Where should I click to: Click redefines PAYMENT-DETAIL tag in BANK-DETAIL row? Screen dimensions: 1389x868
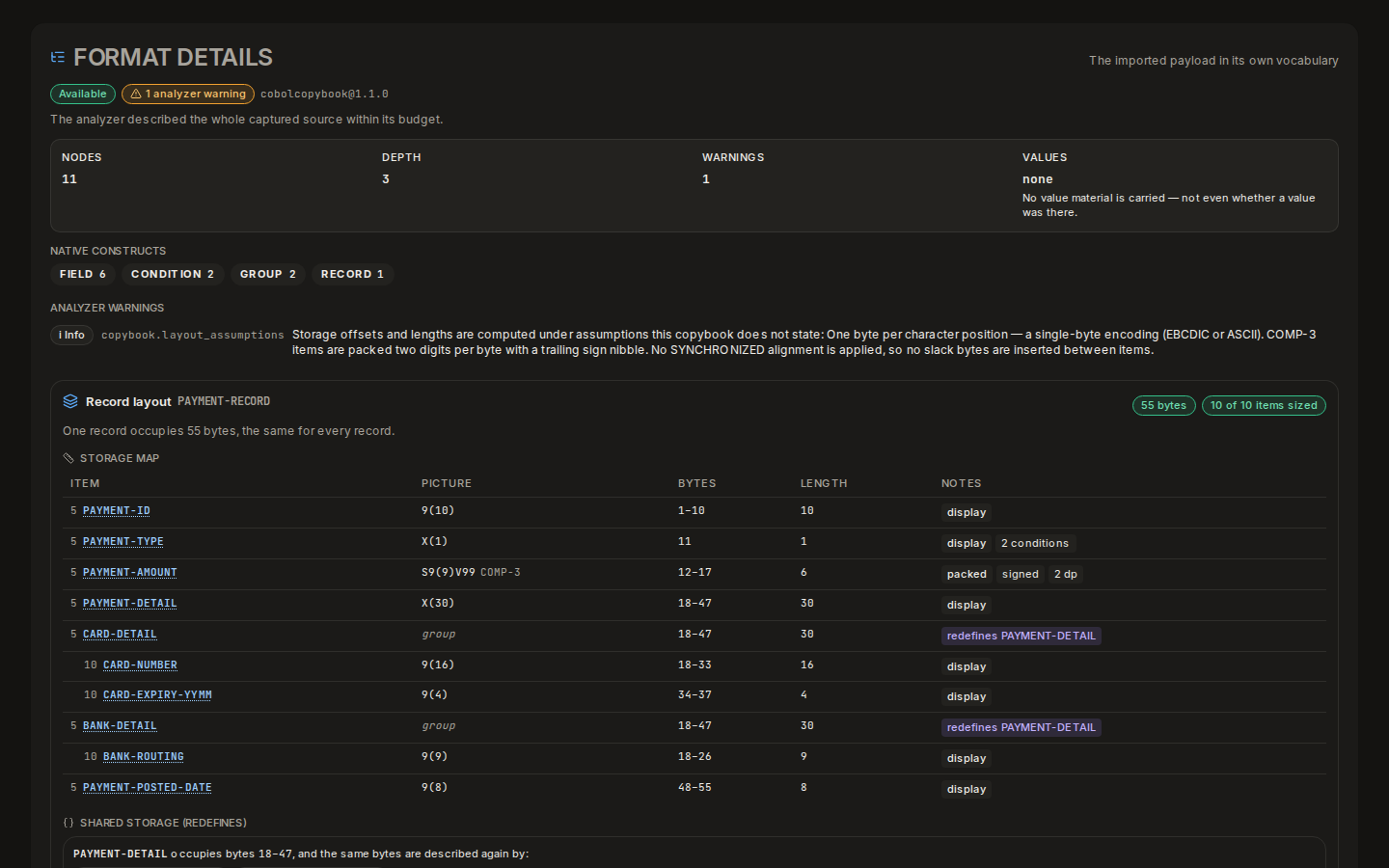(1021, 727)
